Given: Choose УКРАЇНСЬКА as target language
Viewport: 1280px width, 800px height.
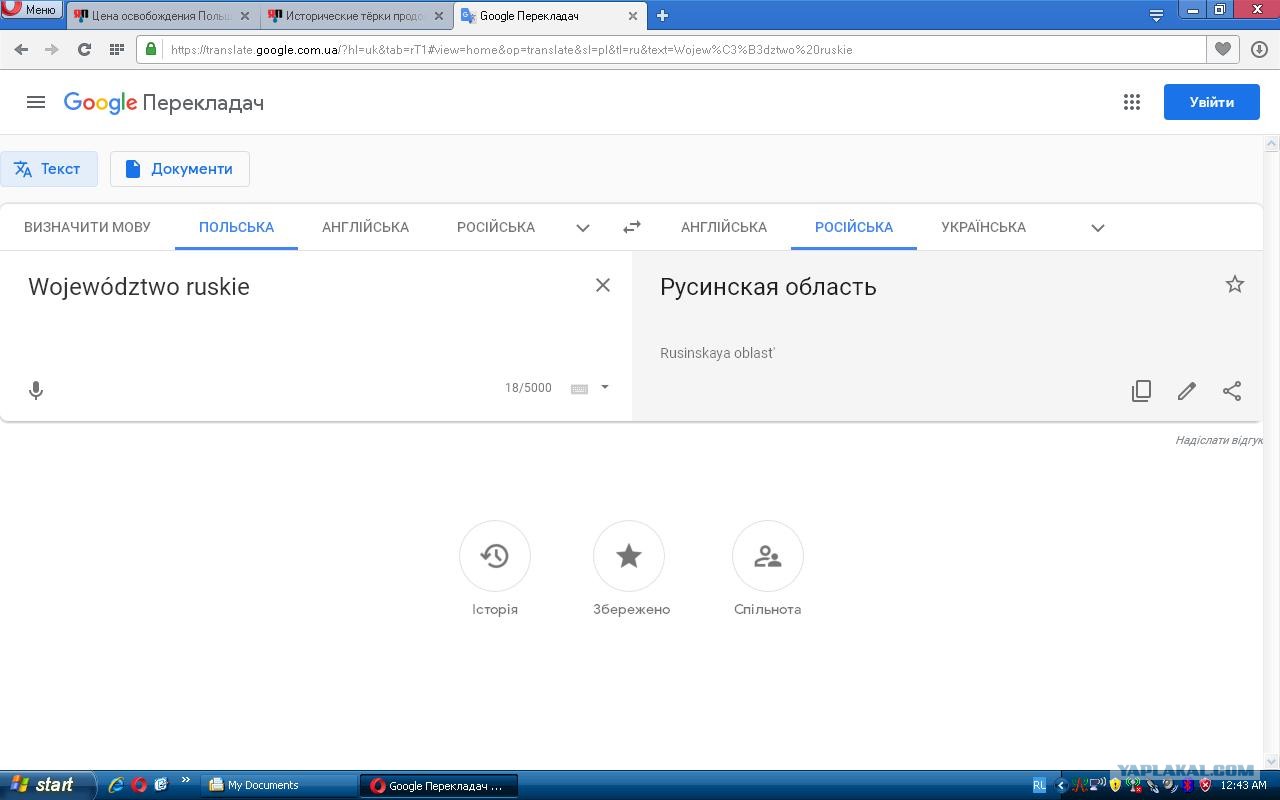Looking at the screenshot, I should [x=983, y=227].
